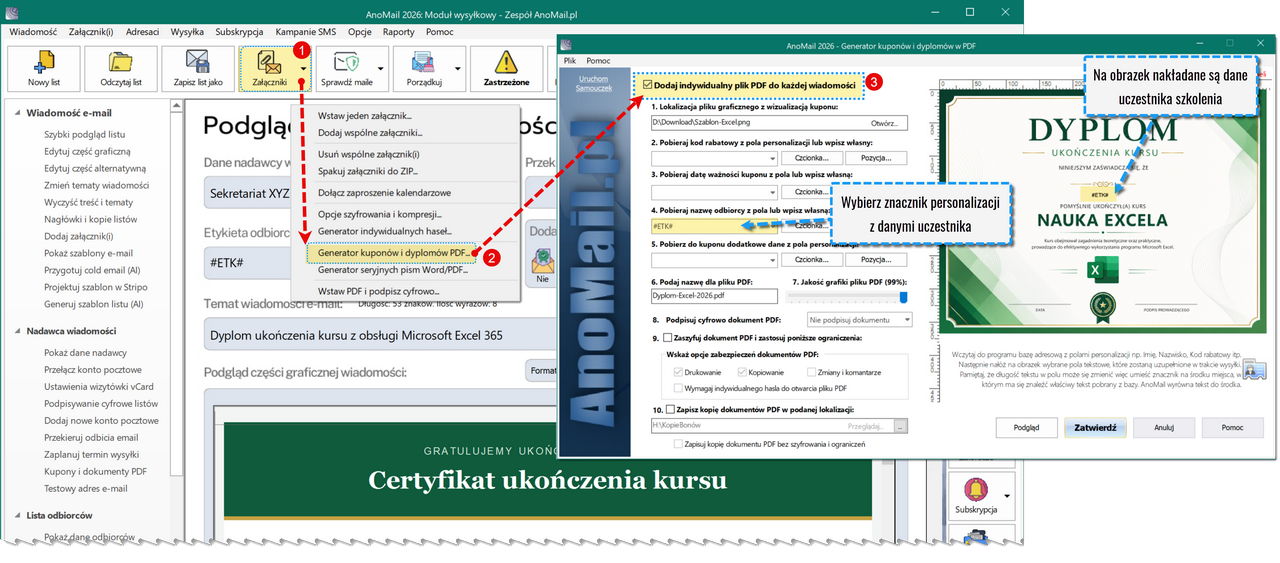The image size is (1280, 563).
Task: Toggle 'Zapisuj kopię dokumentu PDF bez szyfrowania' checkbox
Action: (678, 443)
